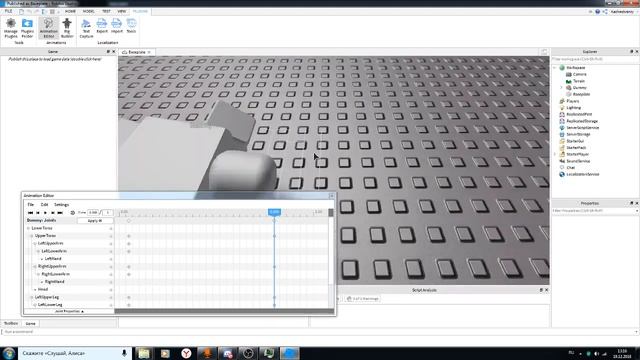The height and width of the screenshot is (360, 640).
Task: Click the localization Import icon
Action: click(x=117, y=26)
